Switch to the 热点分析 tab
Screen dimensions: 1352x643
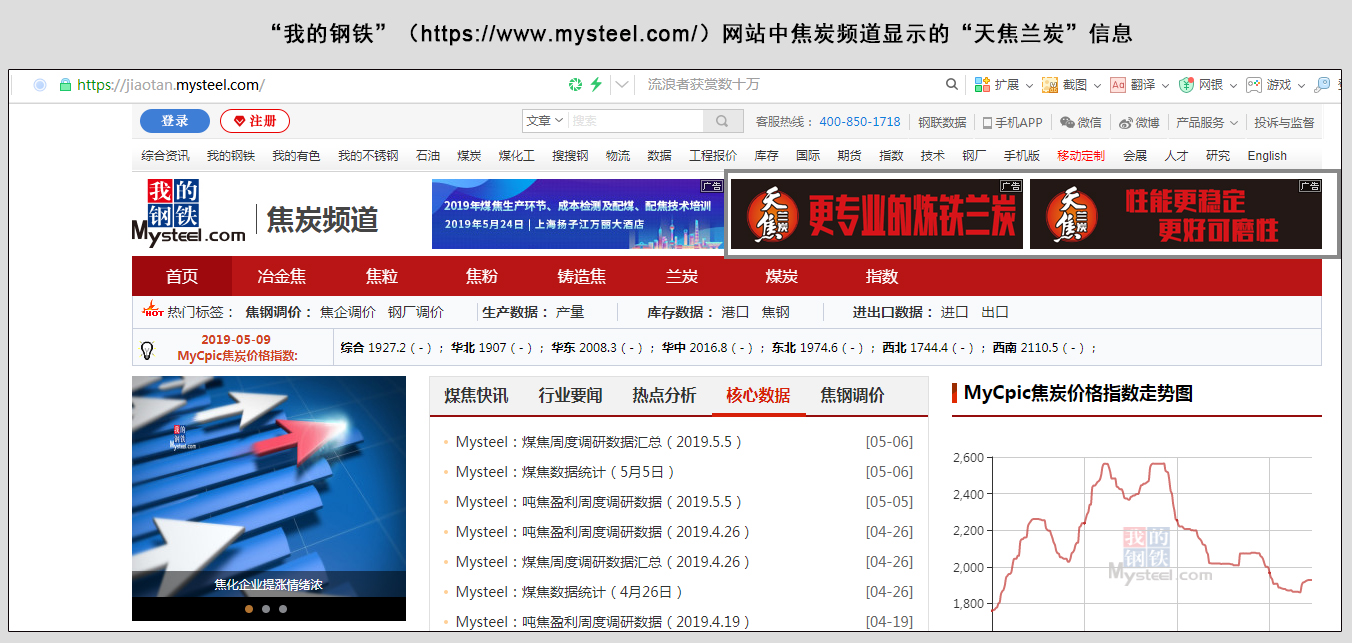coord(664,395)
